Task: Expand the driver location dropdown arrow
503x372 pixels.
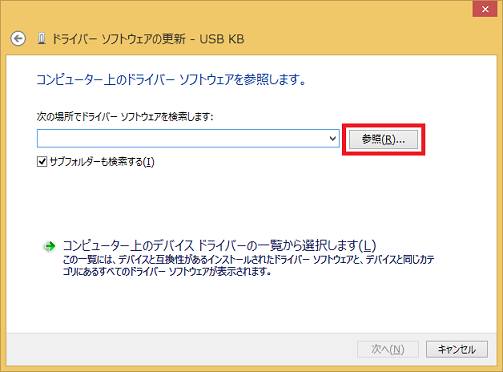Action: 332,138
